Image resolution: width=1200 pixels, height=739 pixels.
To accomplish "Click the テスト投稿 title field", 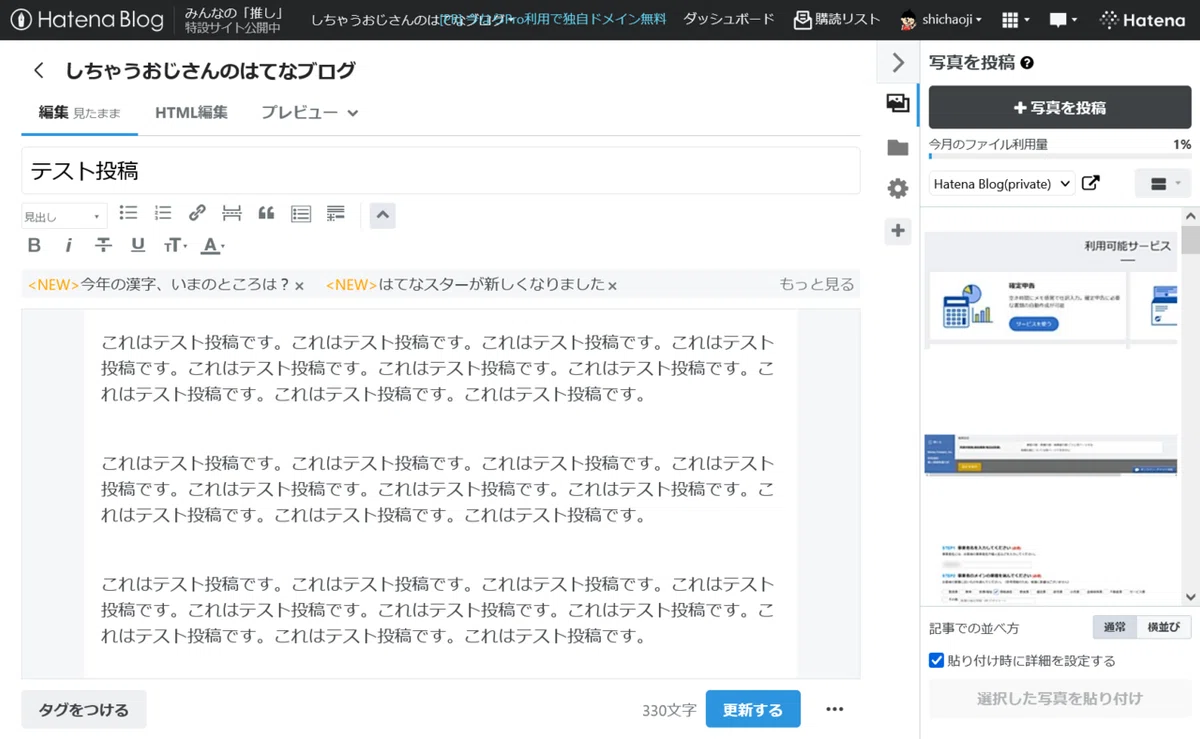I will [x=441, y=171].
